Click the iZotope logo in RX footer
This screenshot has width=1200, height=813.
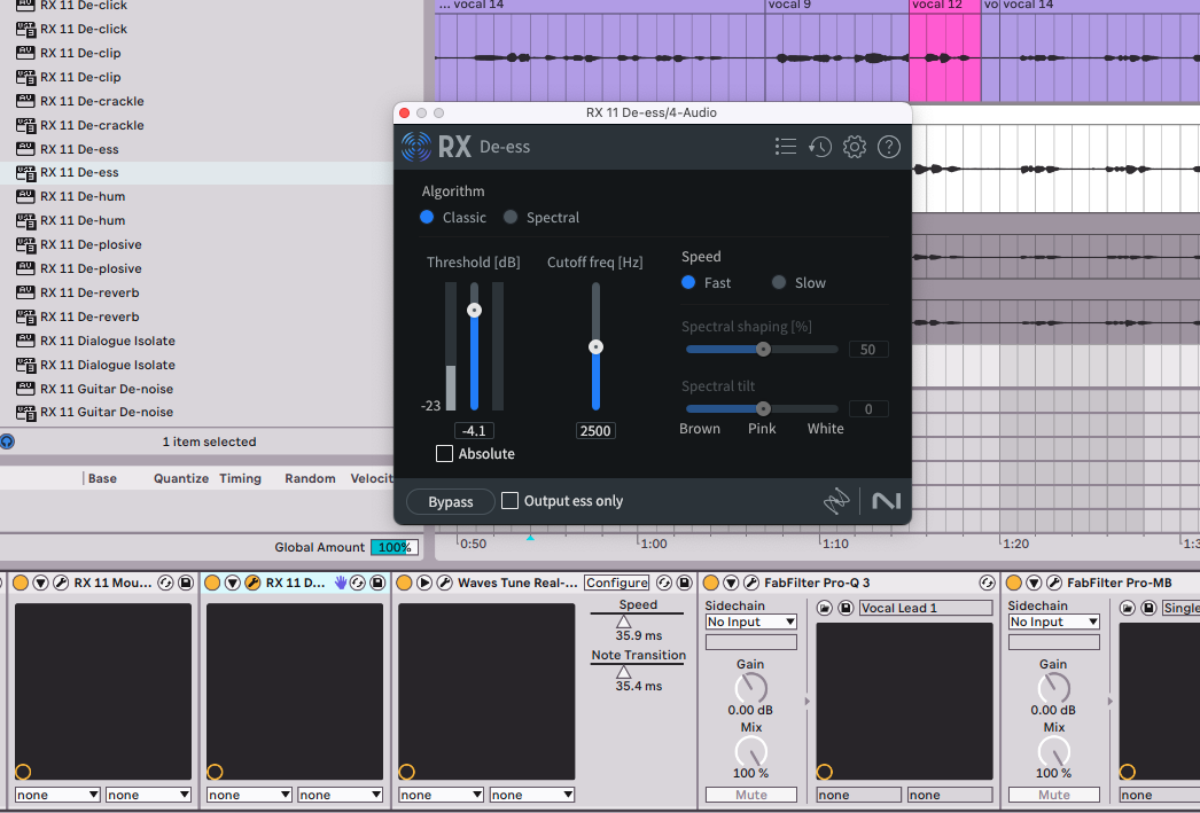pyautogui.click(x=836, y=501)
